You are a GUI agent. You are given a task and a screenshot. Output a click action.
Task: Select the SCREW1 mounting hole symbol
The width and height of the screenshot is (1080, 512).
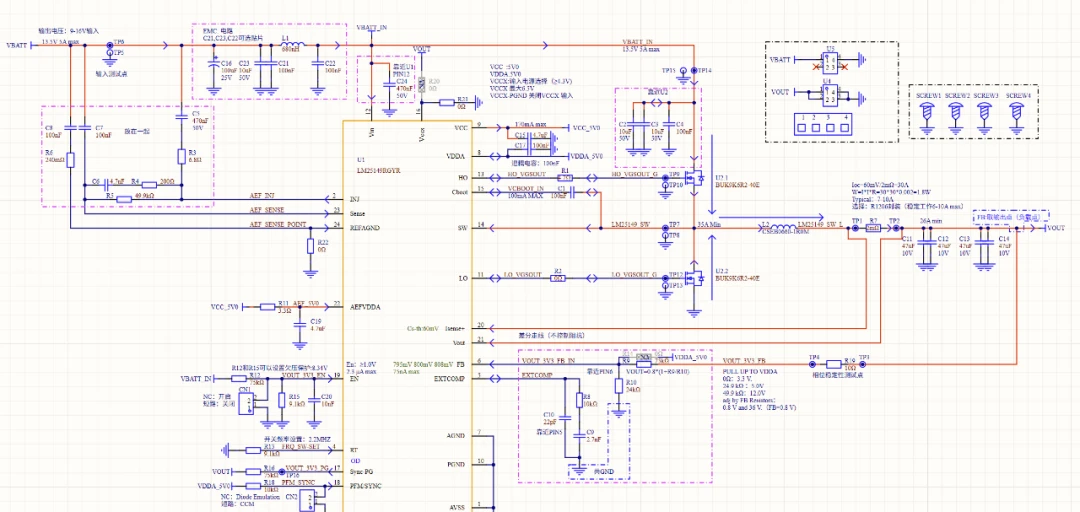click(927, 110)
